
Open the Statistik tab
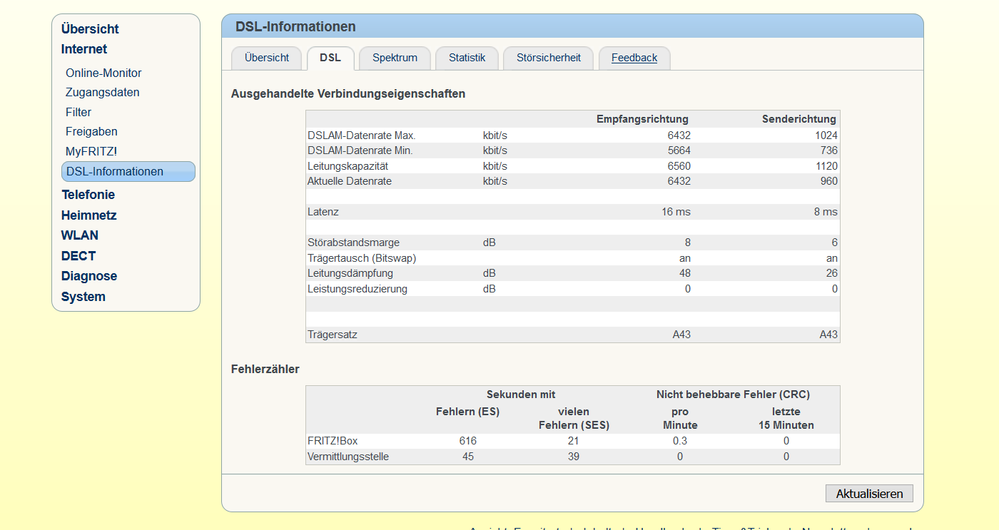click(x=467, y=58)
